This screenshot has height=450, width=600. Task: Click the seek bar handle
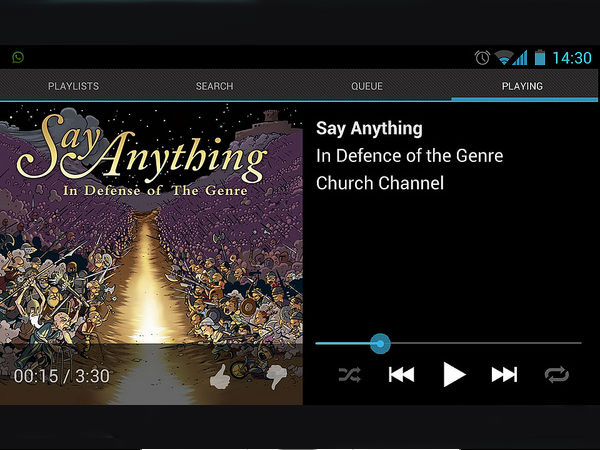[380, 344]
